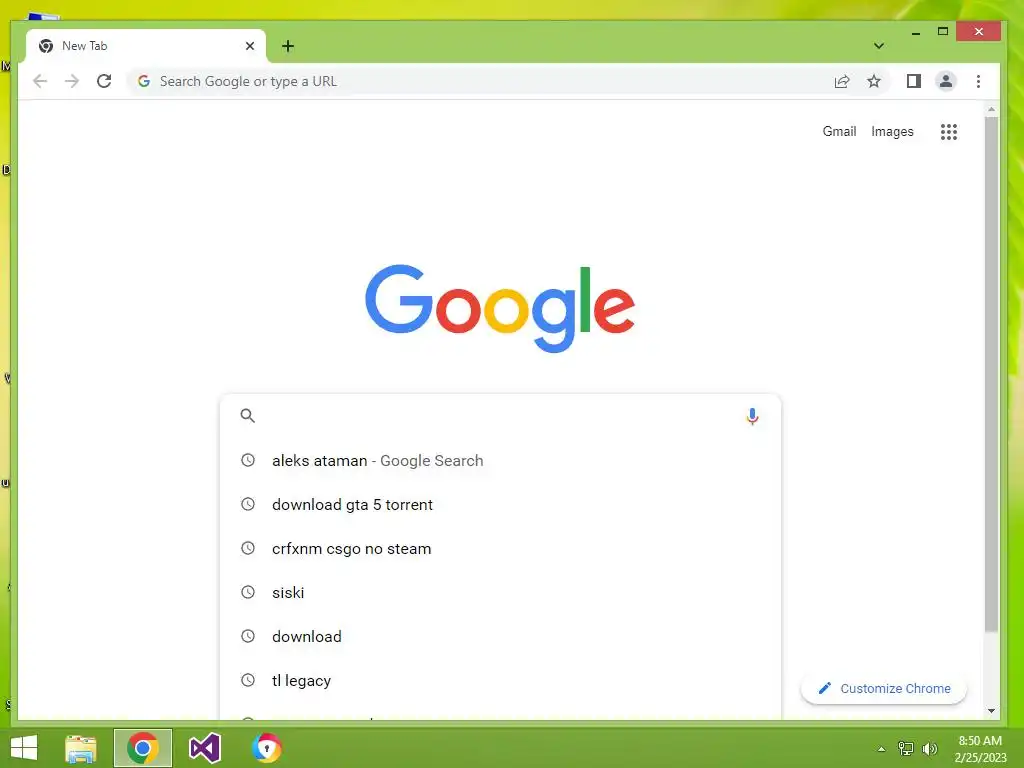Open the Windows Start button
Screen dimensions: 1024x768
(24, 748)
